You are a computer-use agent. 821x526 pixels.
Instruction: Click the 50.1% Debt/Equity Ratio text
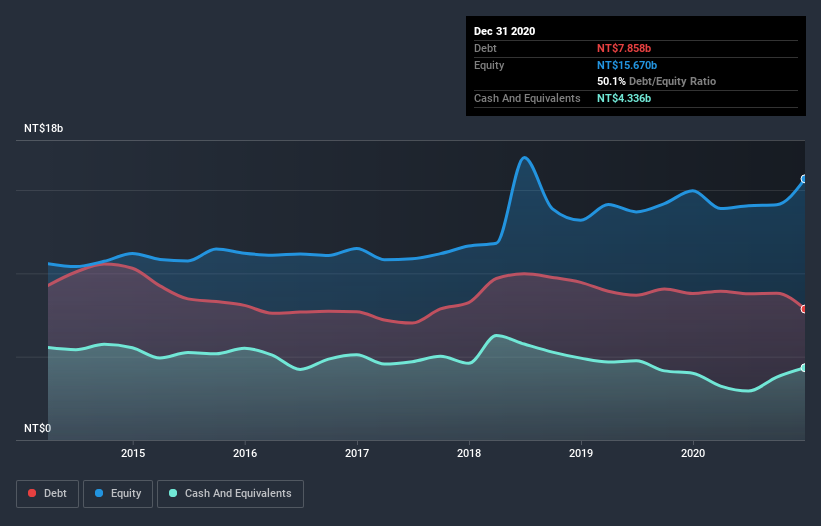[656, 81]
